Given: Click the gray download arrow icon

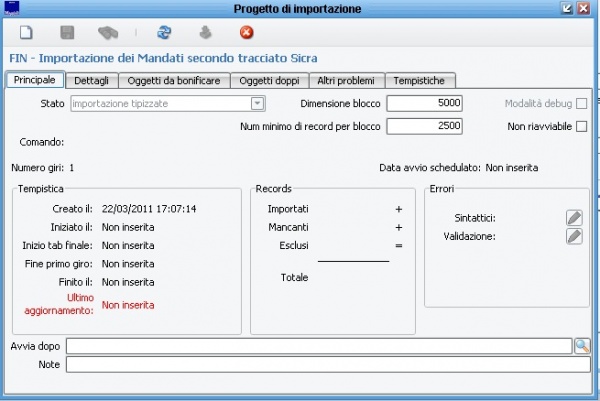Looking at the screenshot, I should (x=205, y=33).
